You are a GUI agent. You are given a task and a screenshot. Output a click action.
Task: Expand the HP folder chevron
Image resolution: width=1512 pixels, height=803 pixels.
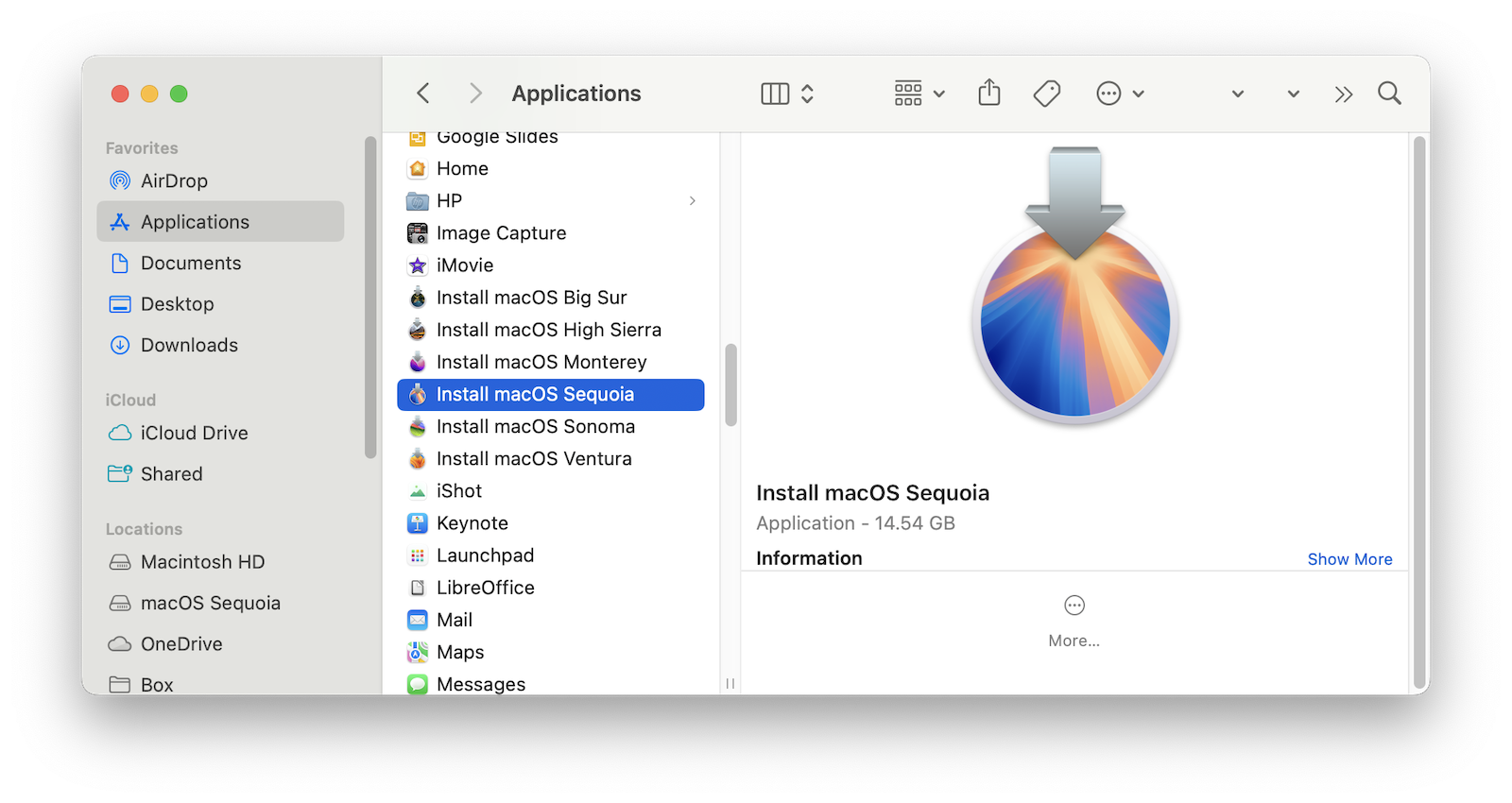(x=693, y=200)
